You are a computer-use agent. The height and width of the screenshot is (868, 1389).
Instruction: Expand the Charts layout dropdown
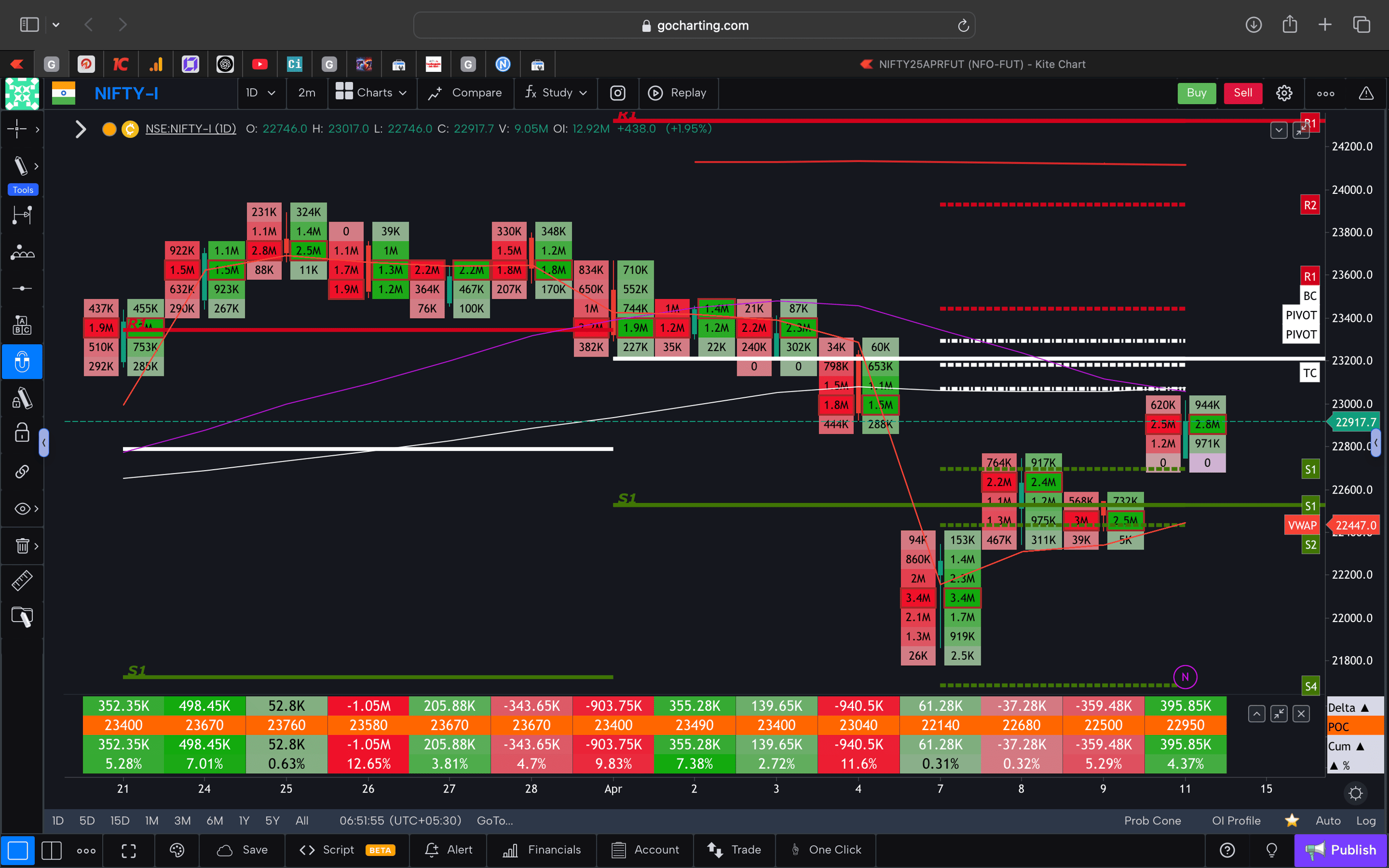[372, 93]
